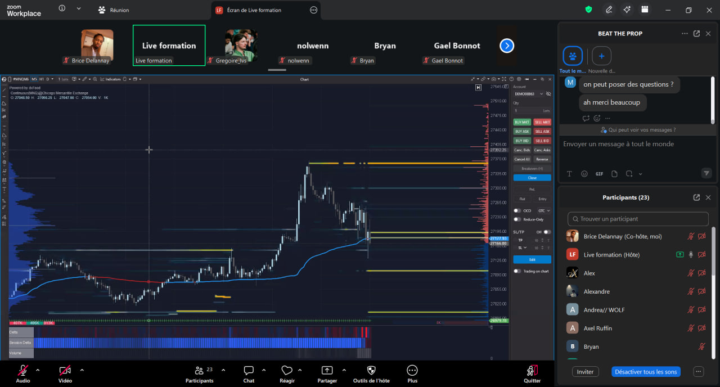Expand arrow next to Réagir button
Viewport: 720px width, 387px height.
(x=300, y=370)
